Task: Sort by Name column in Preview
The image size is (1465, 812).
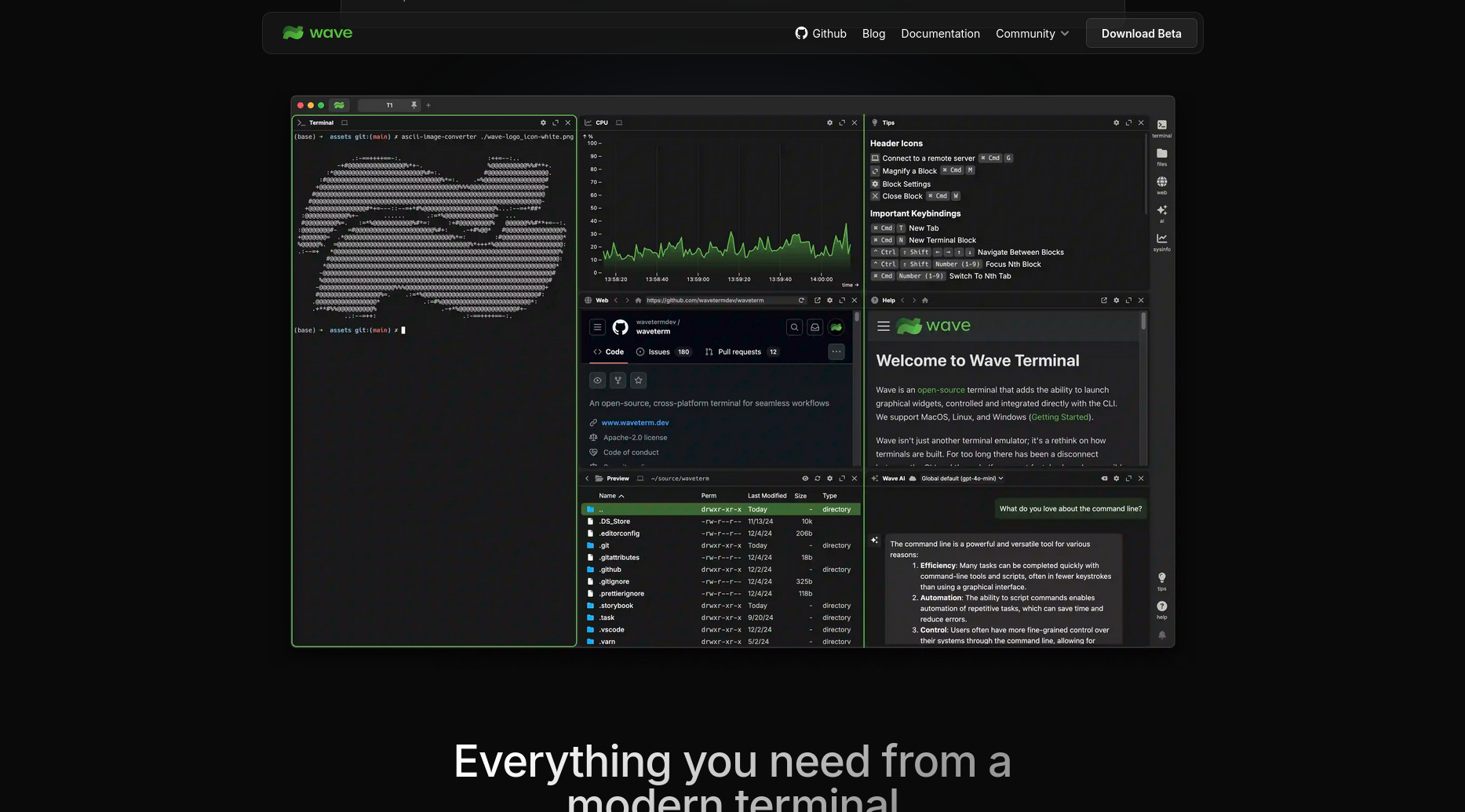Action: (611, 495)
